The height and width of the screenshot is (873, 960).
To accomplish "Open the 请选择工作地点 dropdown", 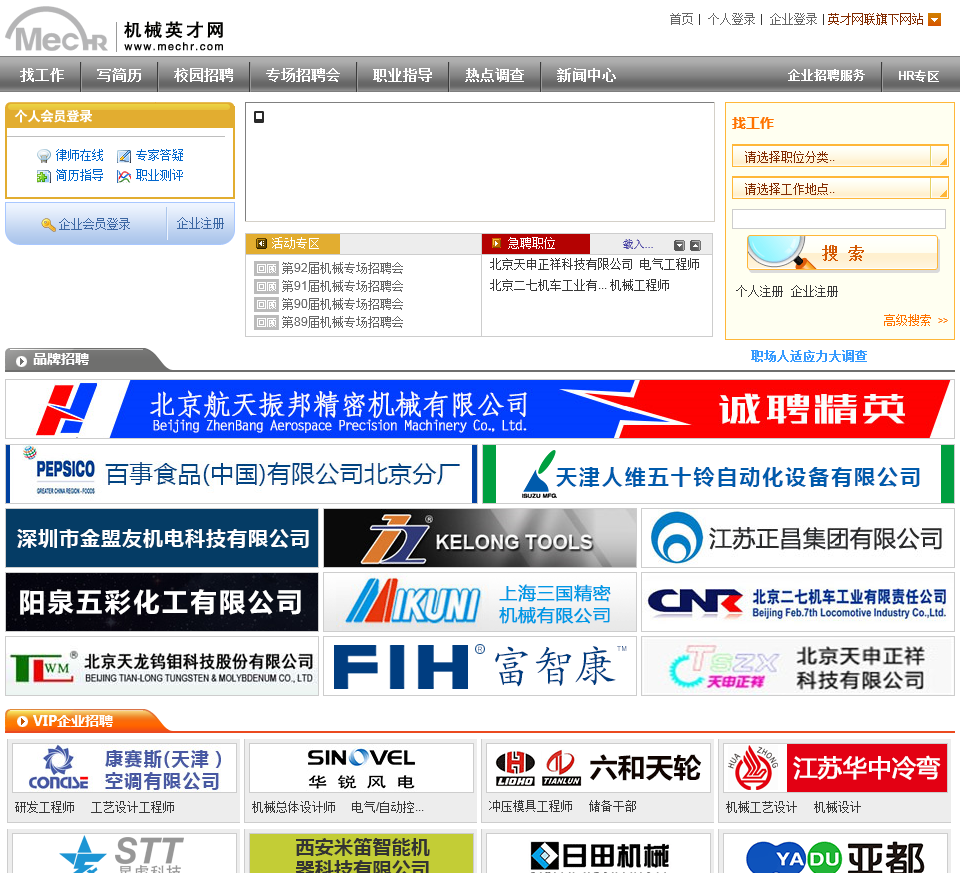I will pos(840,188).
